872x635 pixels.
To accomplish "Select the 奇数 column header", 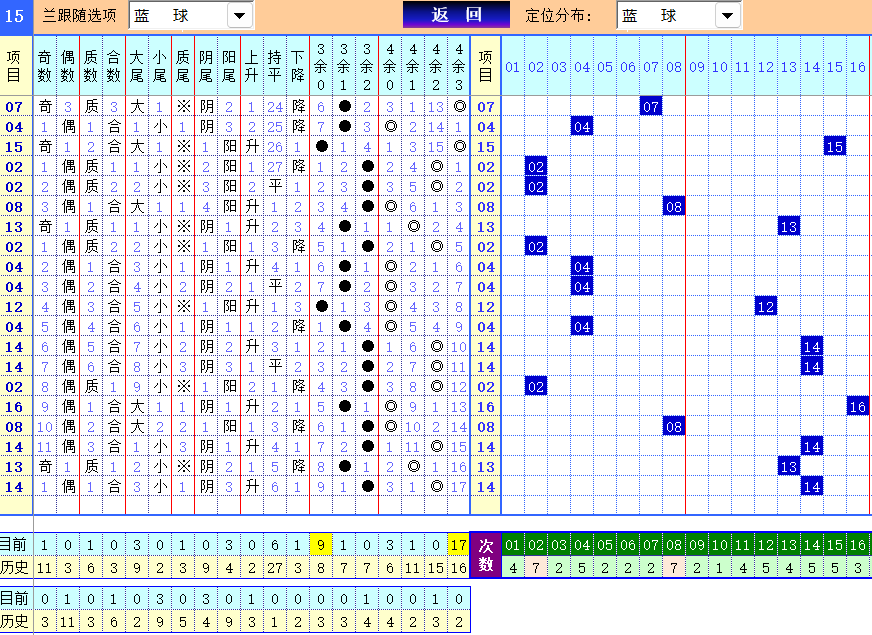I will pyautogui.click(x=45, y=66).
